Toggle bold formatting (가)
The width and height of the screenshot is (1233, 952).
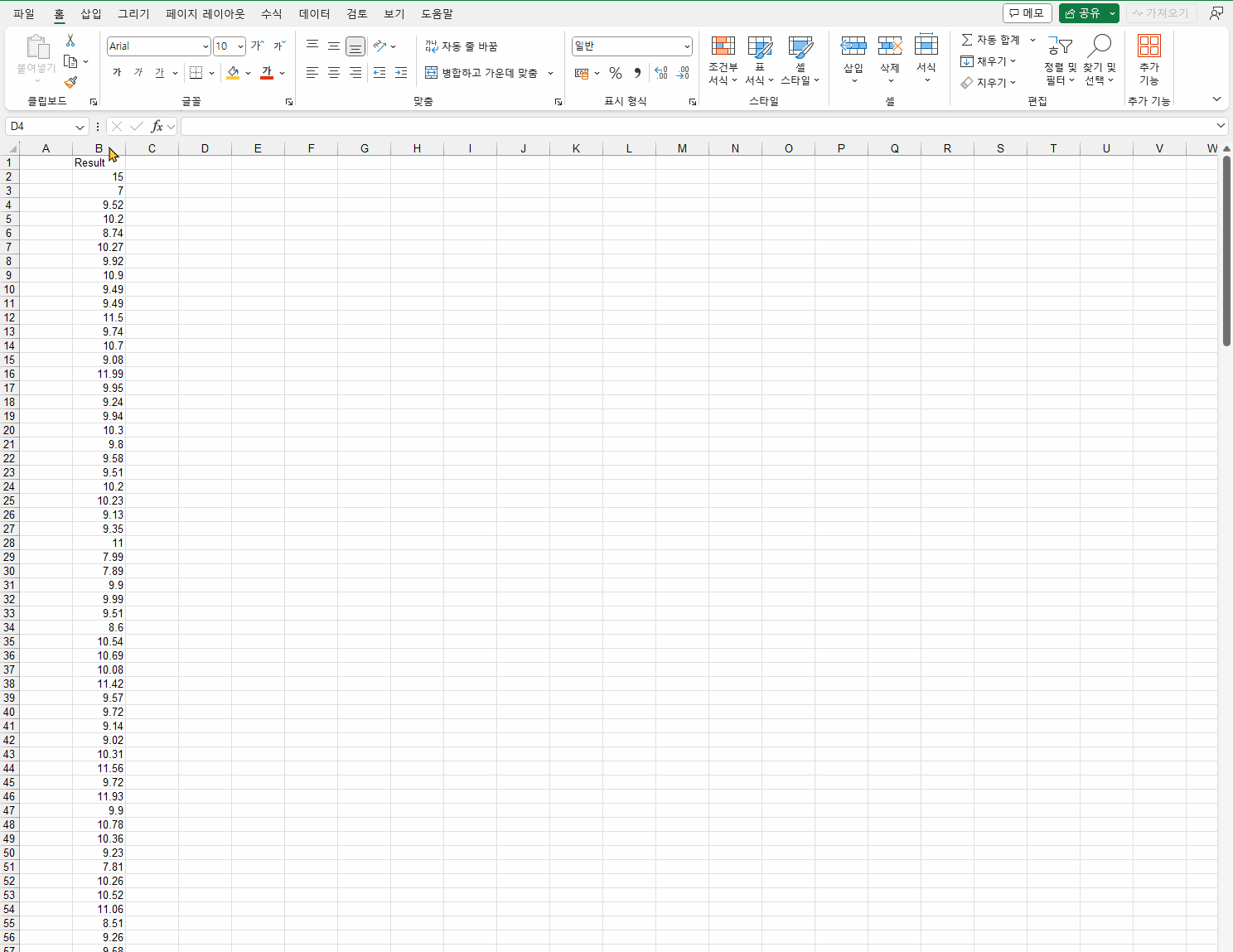pyautogui.click(x=117, y=73)
